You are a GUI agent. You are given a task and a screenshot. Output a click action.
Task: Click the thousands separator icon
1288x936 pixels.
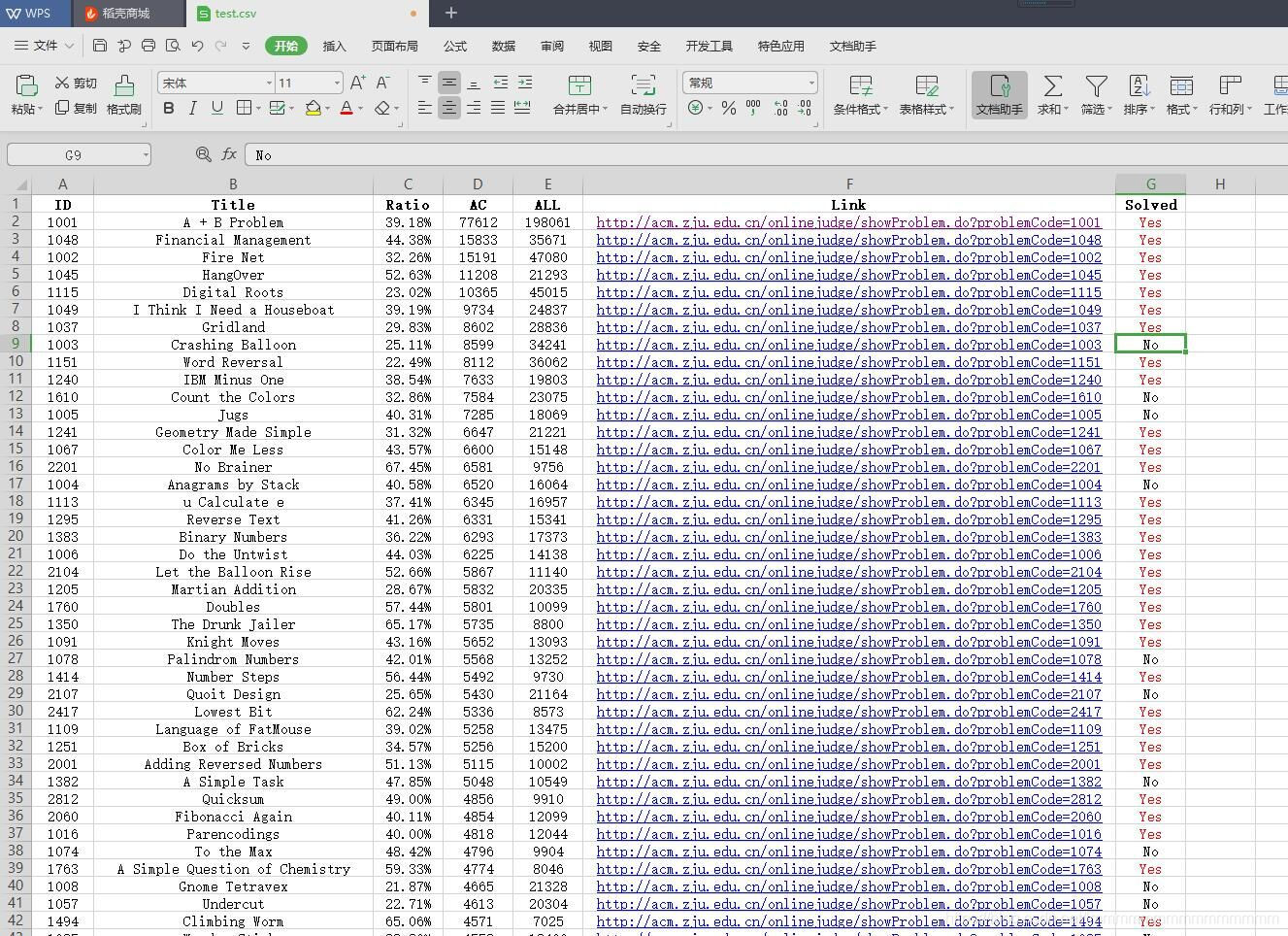click(x=753, y=108)
